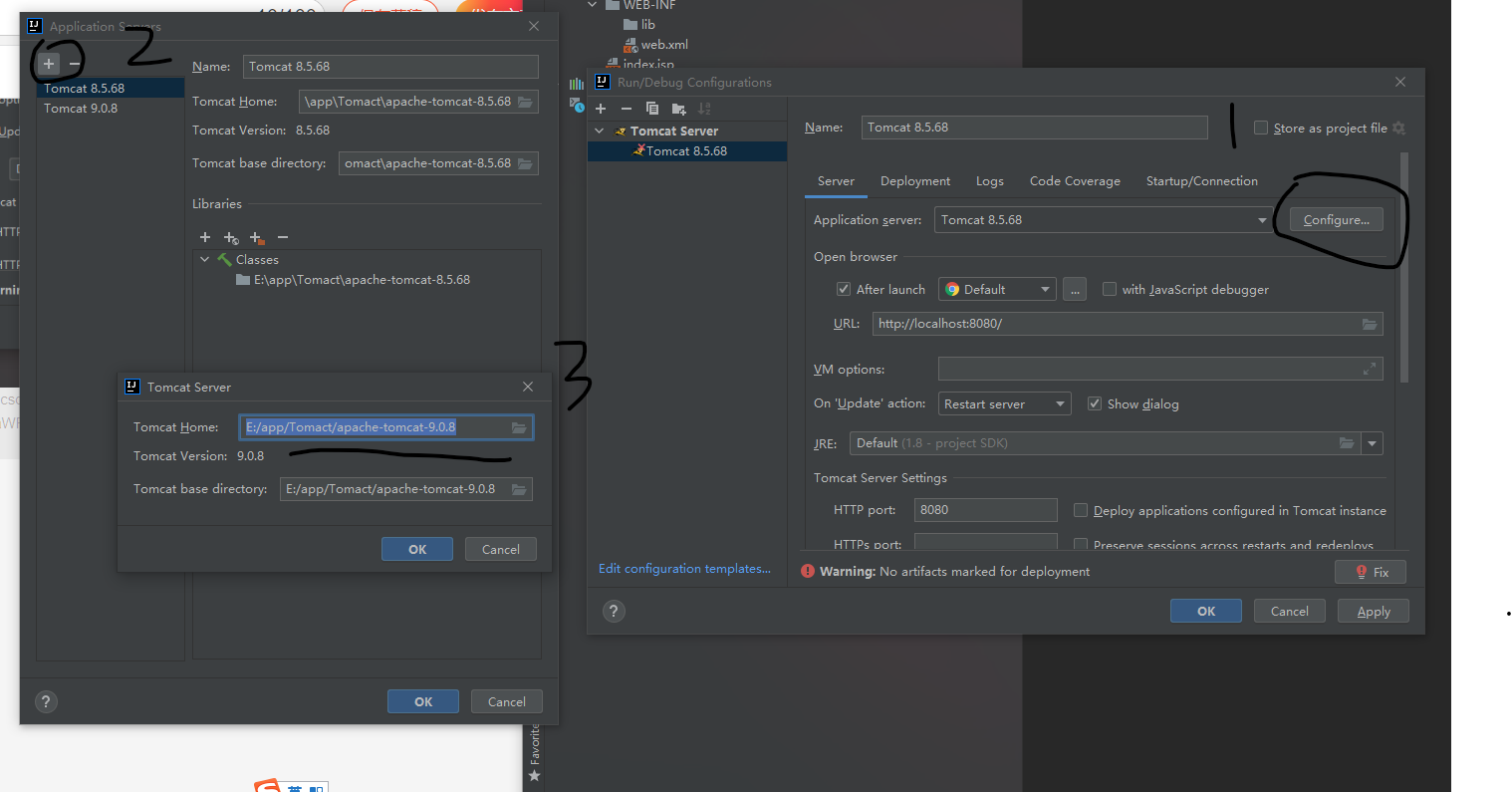Sort configurations alphabetically icon
The width and height of the screenshot is (1512, 792).
click(x=704, y=109)
